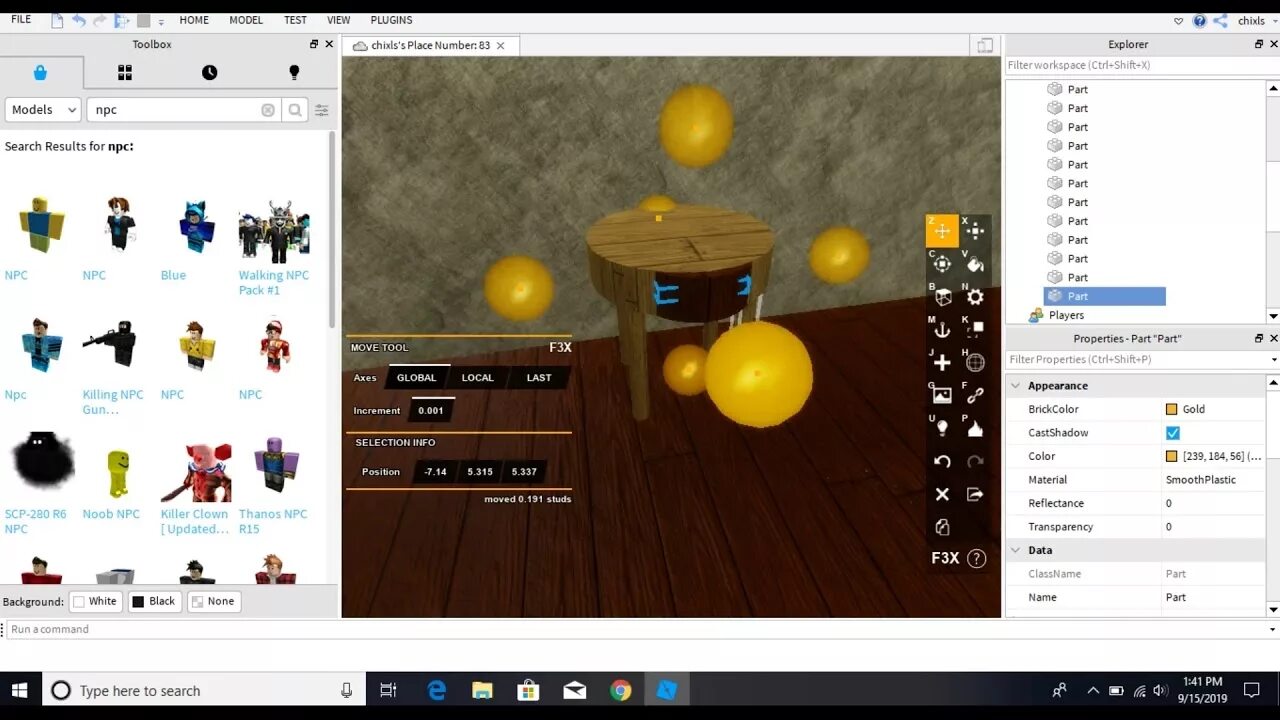Open Toolbox Inventory grid tab
This screenshot has height=720, width=1280.
point(125,72)
